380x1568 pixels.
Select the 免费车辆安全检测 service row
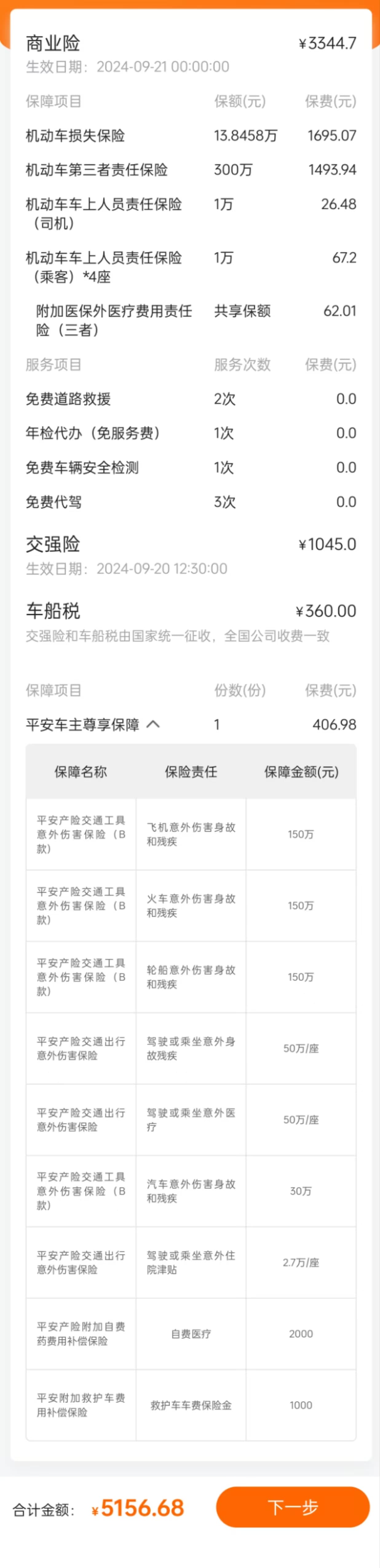pos(191,468)
